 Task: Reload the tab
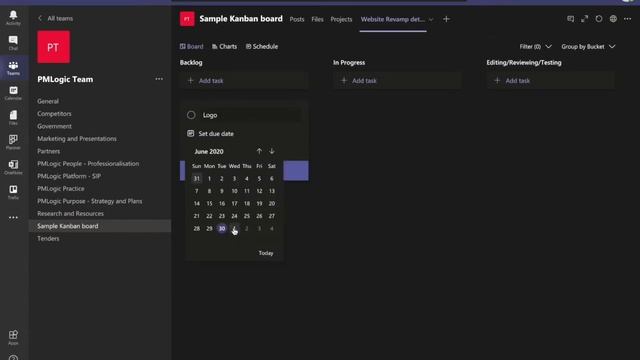[x=599, y=19]
